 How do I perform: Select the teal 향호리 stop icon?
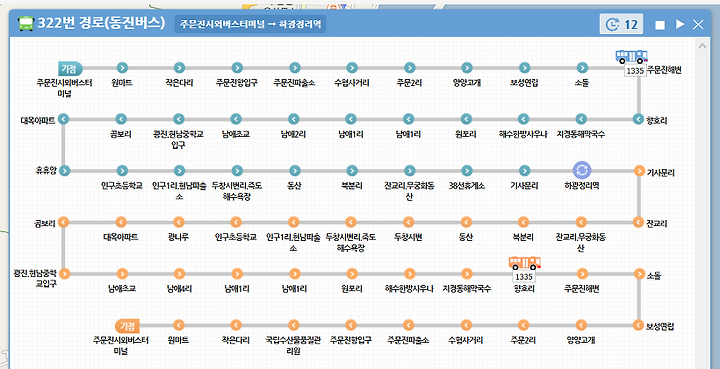tap(638, 119)
